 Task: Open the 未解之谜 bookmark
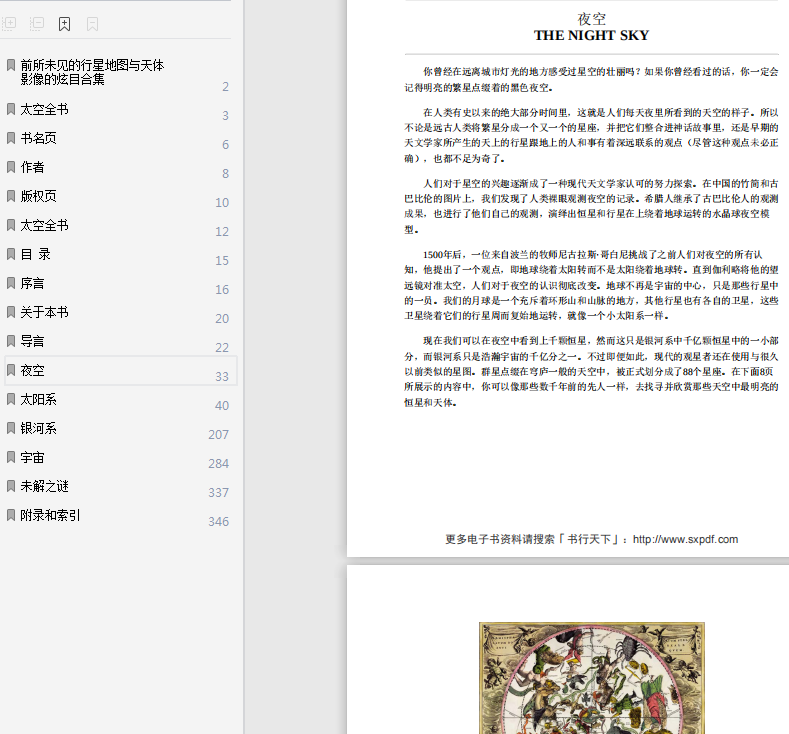pyautogui.click(x=120, y=486)
